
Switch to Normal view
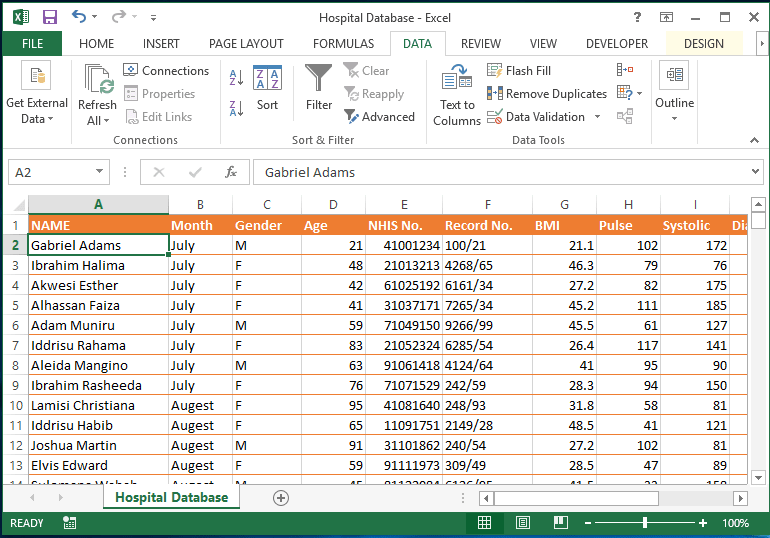[484, 523]
